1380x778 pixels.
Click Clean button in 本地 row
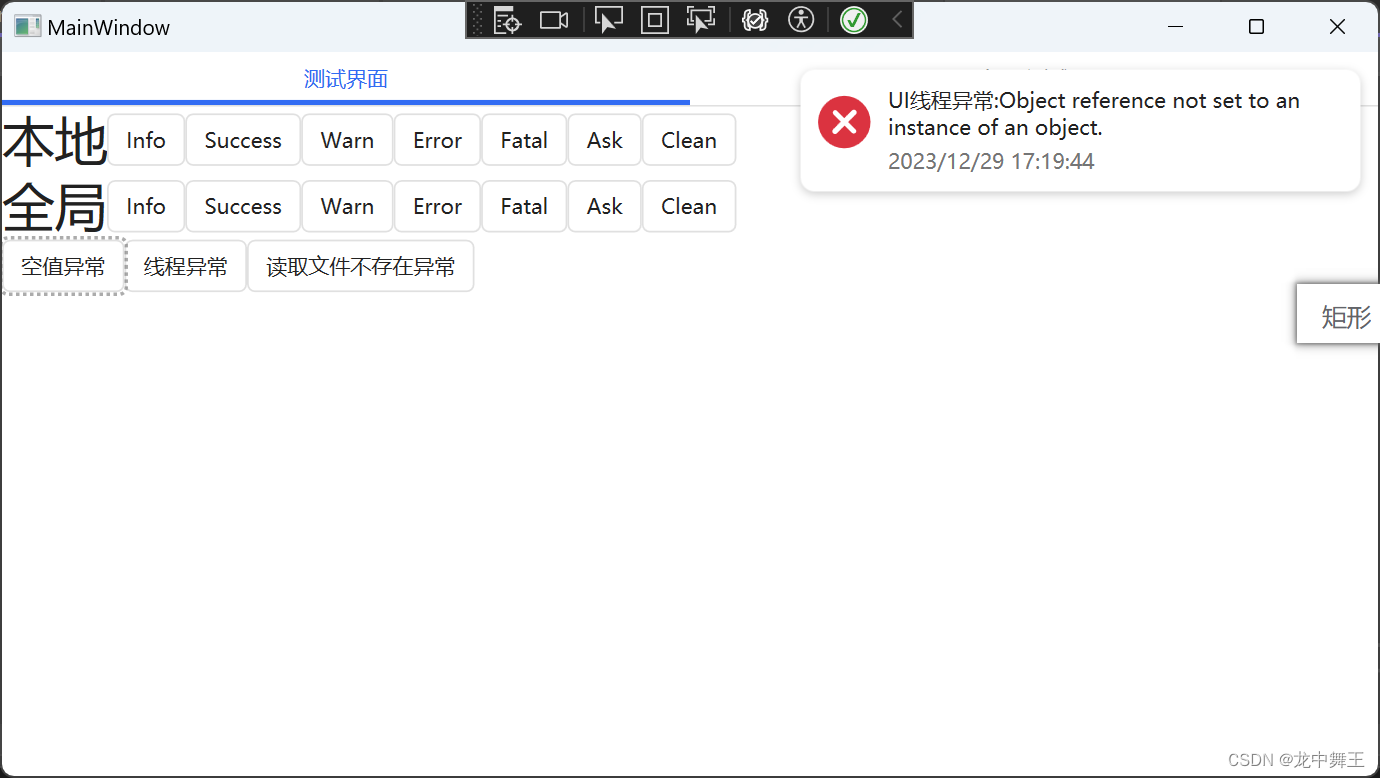point(689,140)
